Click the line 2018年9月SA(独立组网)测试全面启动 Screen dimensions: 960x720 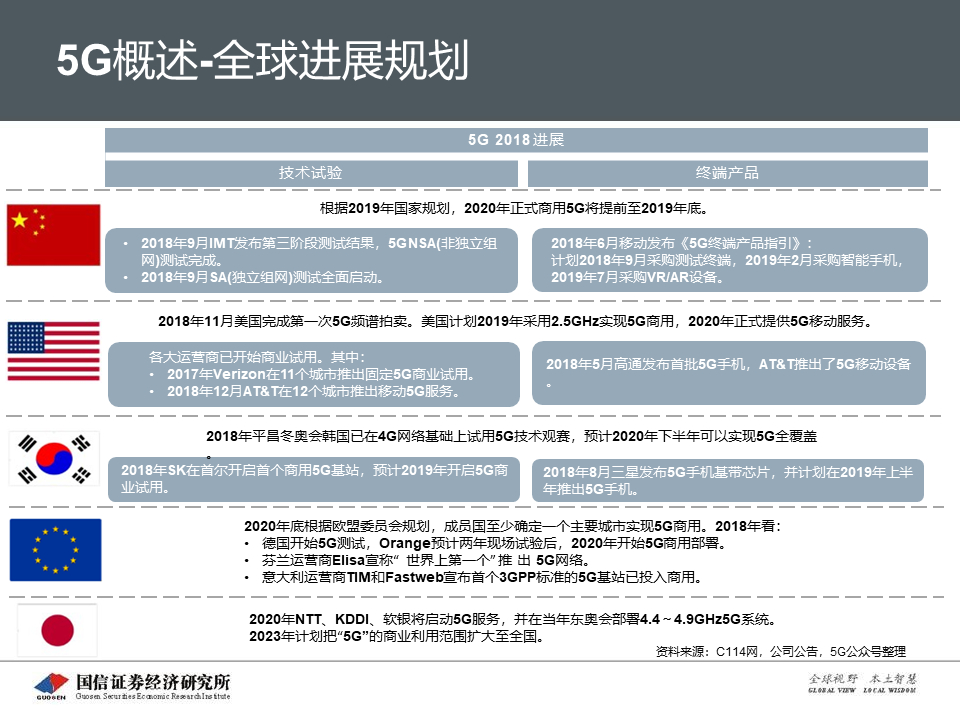click(262, 277)
